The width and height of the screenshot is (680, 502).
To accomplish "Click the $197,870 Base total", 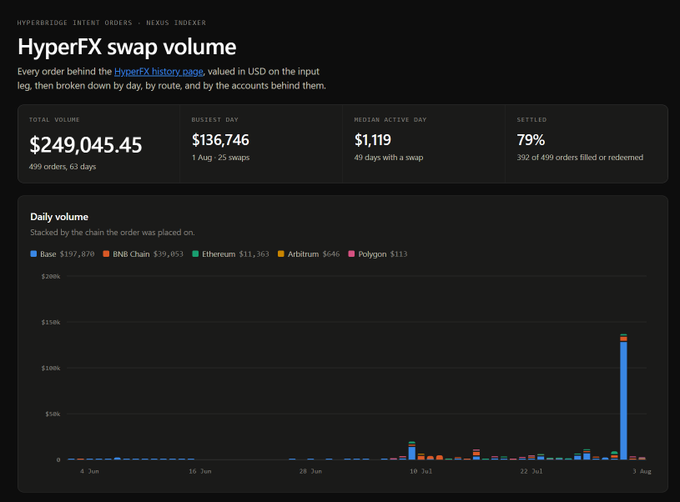I will coord(77,254).
